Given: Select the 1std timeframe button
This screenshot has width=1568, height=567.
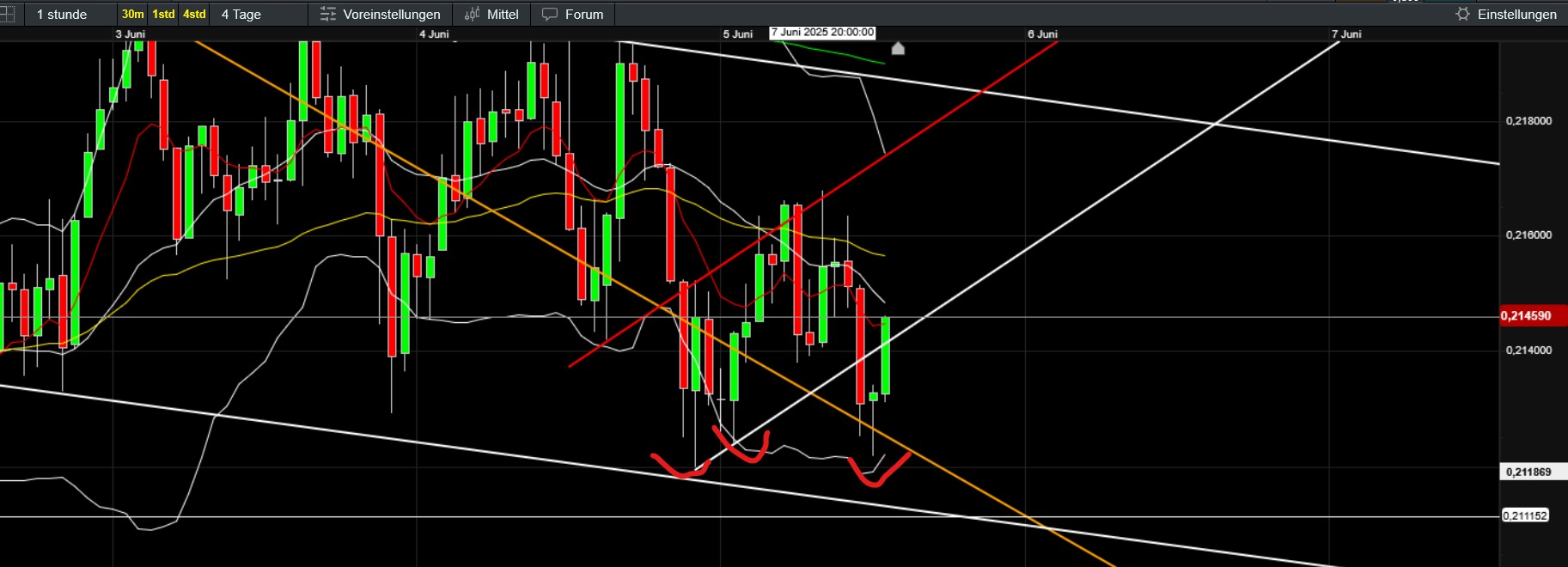Looking at the screenshot, I should tap(163, 15).
